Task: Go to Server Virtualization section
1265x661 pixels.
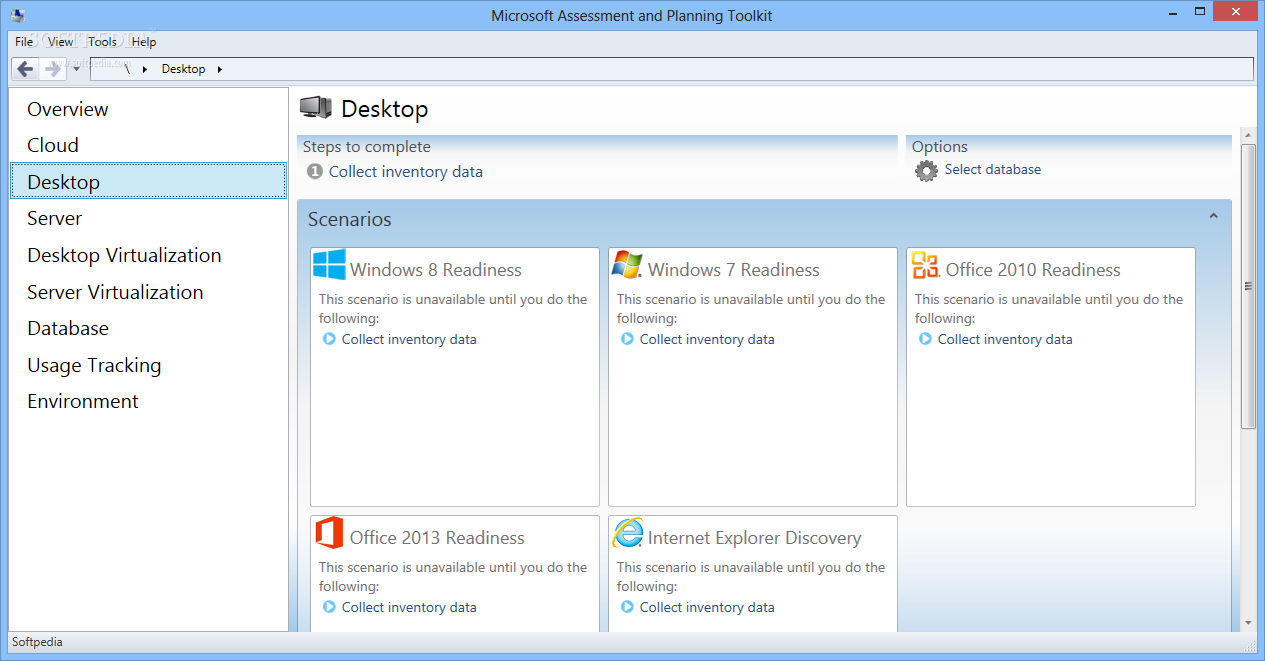Action: [x=149, y=292]
